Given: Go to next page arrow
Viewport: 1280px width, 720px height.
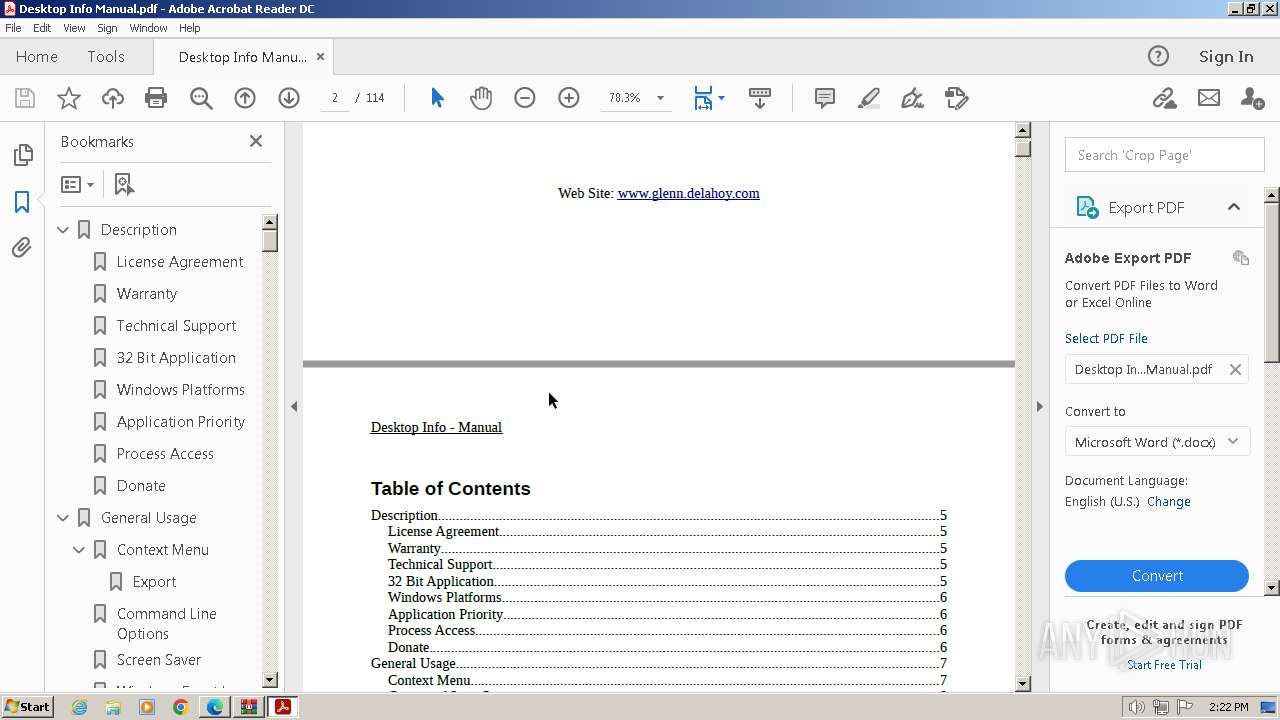Looking at the screenshot, I should click(289, 98).
